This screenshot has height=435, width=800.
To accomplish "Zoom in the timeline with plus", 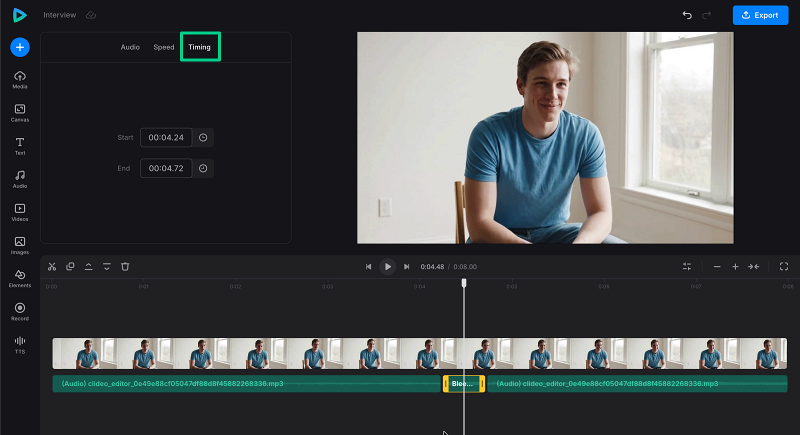I will (735, 267).
